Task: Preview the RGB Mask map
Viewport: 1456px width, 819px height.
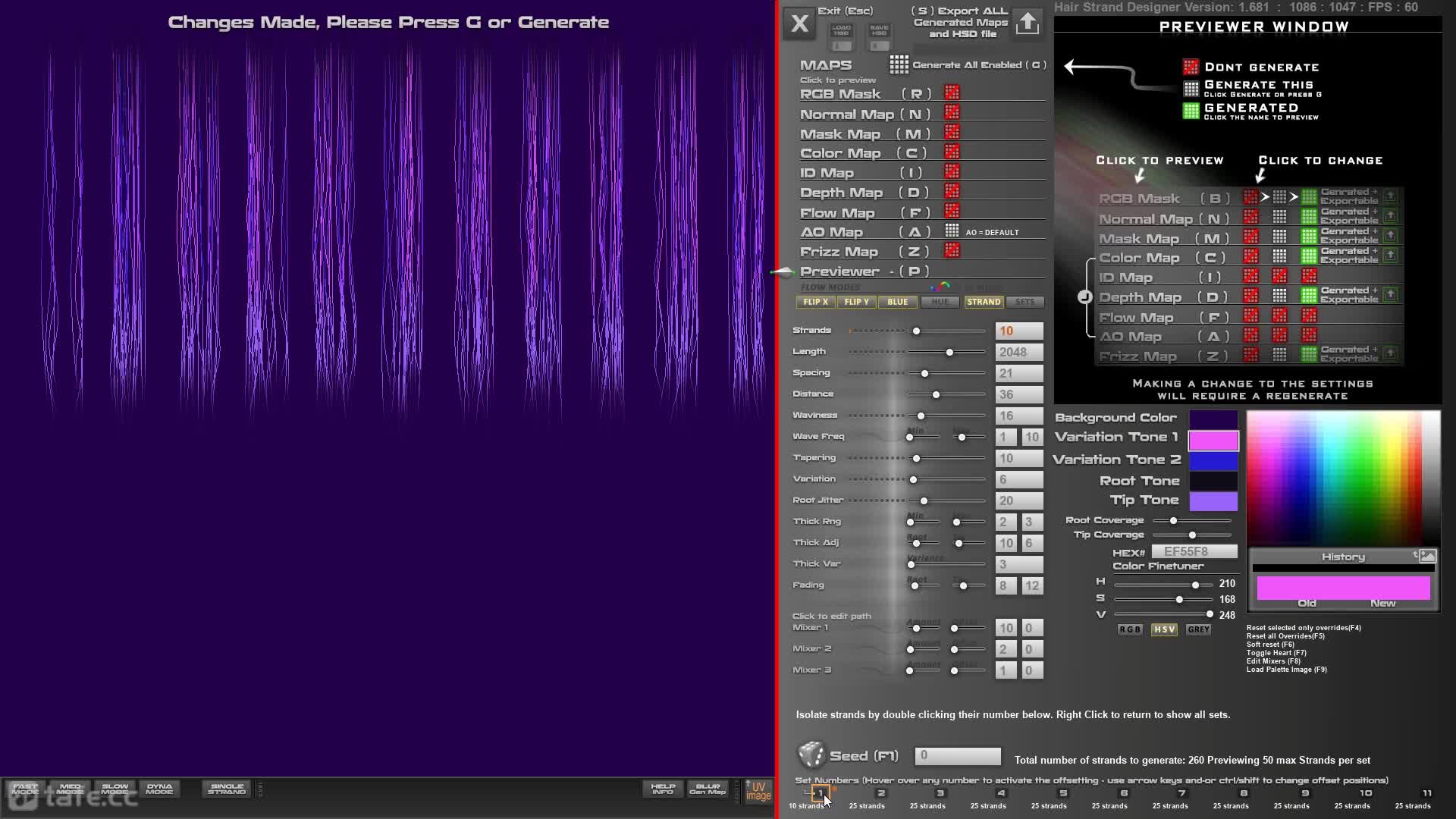Action: click(x=865, y=94)
